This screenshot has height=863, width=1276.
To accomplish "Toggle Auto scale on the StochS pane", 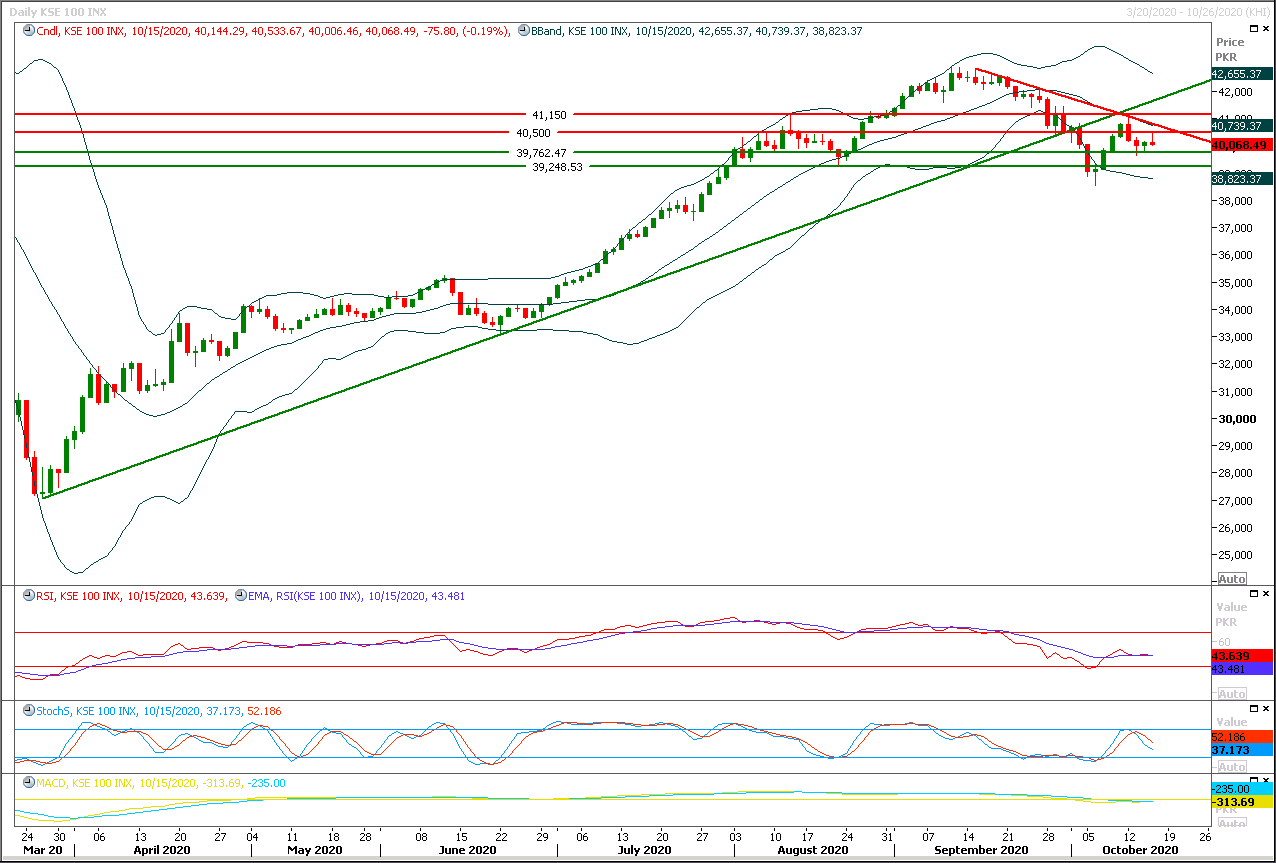I will pyautogui.click(x=1231, y=765).
